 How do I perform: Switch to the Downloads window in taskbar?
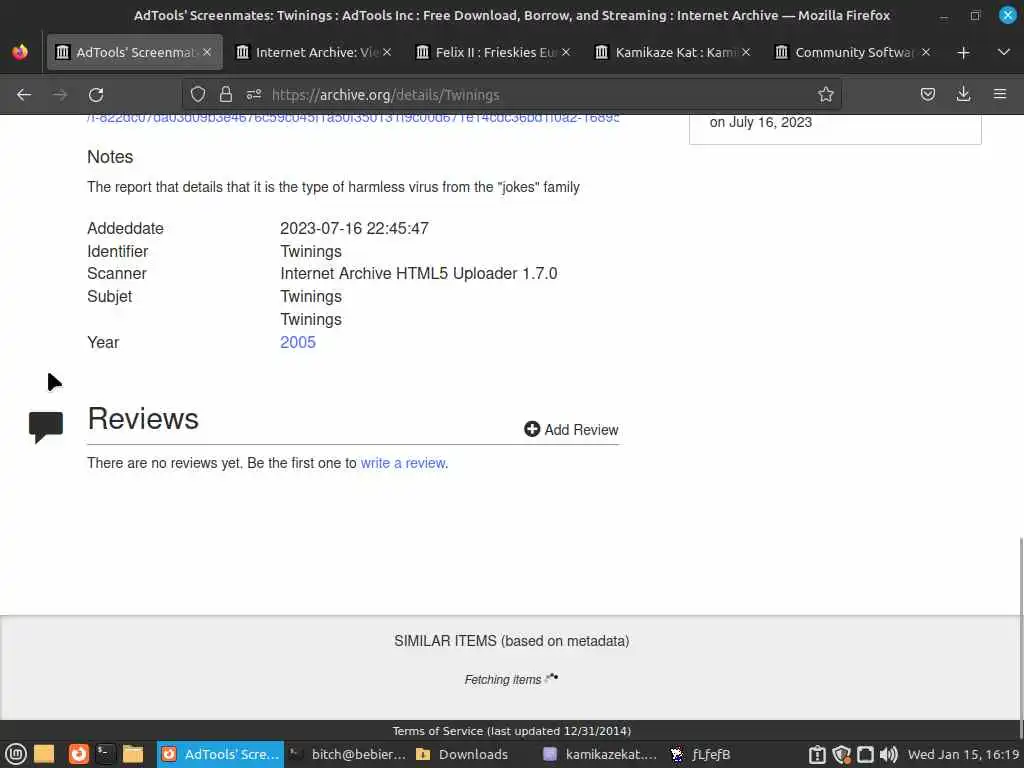click(x=462, y=754)
